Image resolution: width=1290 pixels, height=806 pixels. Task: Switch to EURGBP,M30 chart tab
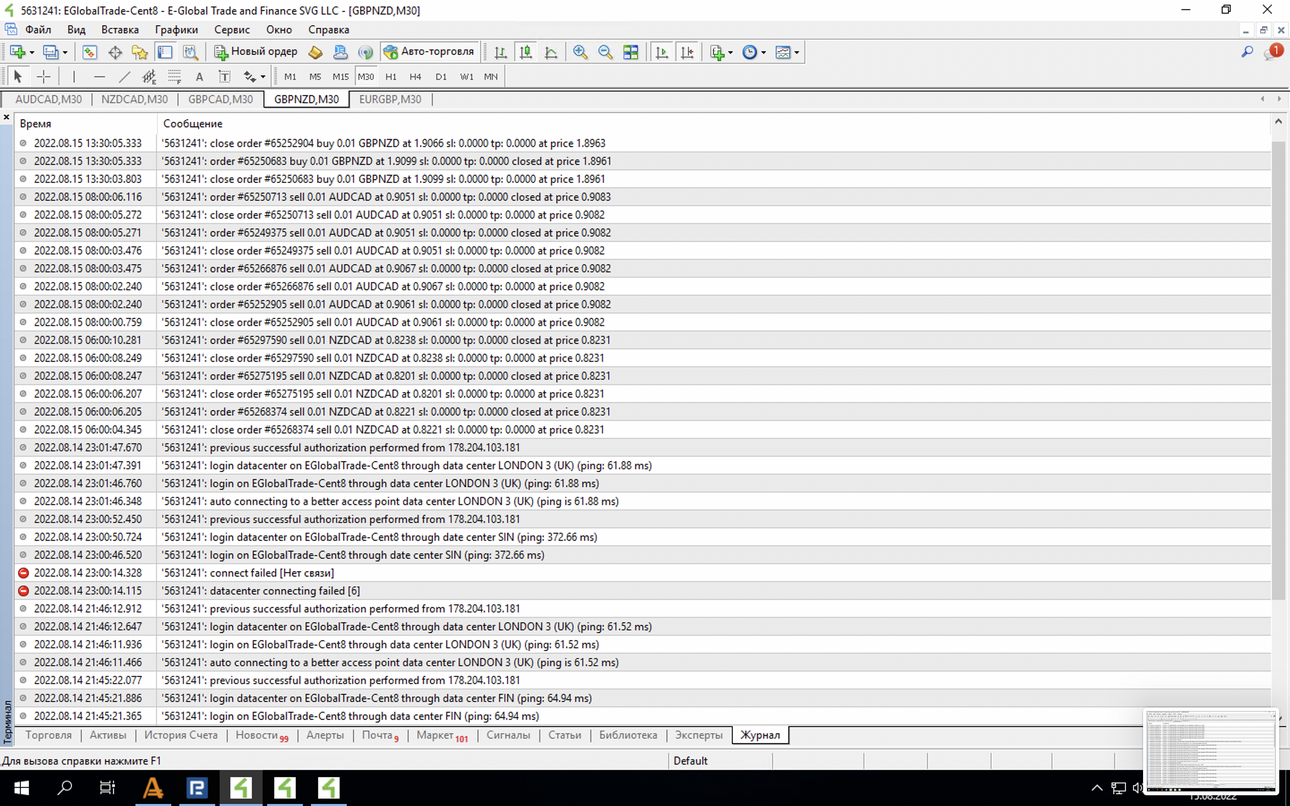pyautogui.click(x=390, y=99)
